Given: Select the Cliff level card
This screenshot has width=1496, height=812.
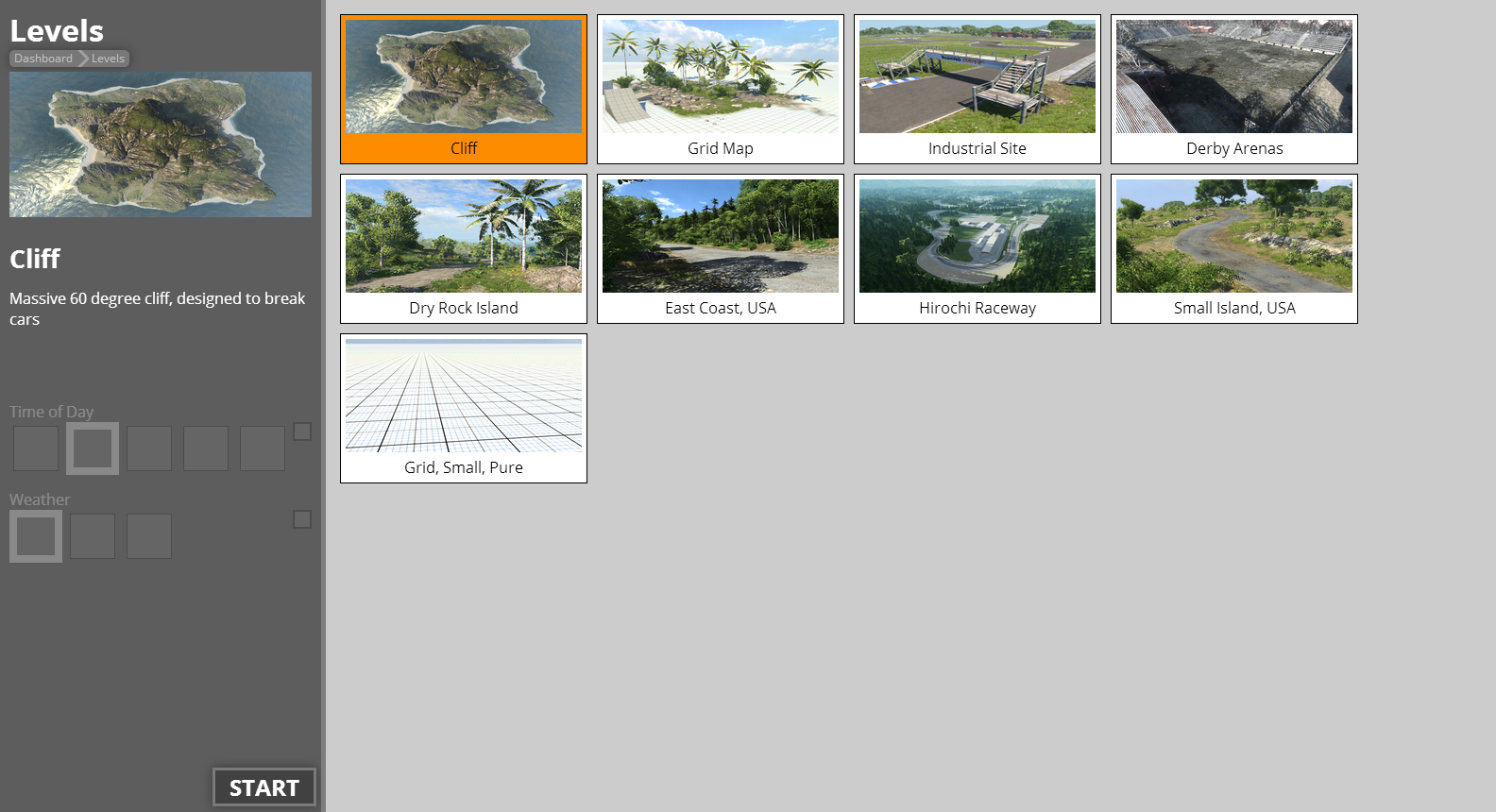Looking at the screenshot, I should [464, 90].
